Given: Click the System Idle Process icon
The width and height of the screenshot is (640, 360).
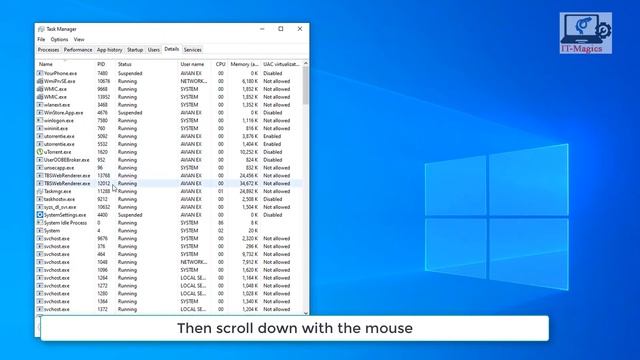Looking at the screenshot, I should (x=40, y=223).
